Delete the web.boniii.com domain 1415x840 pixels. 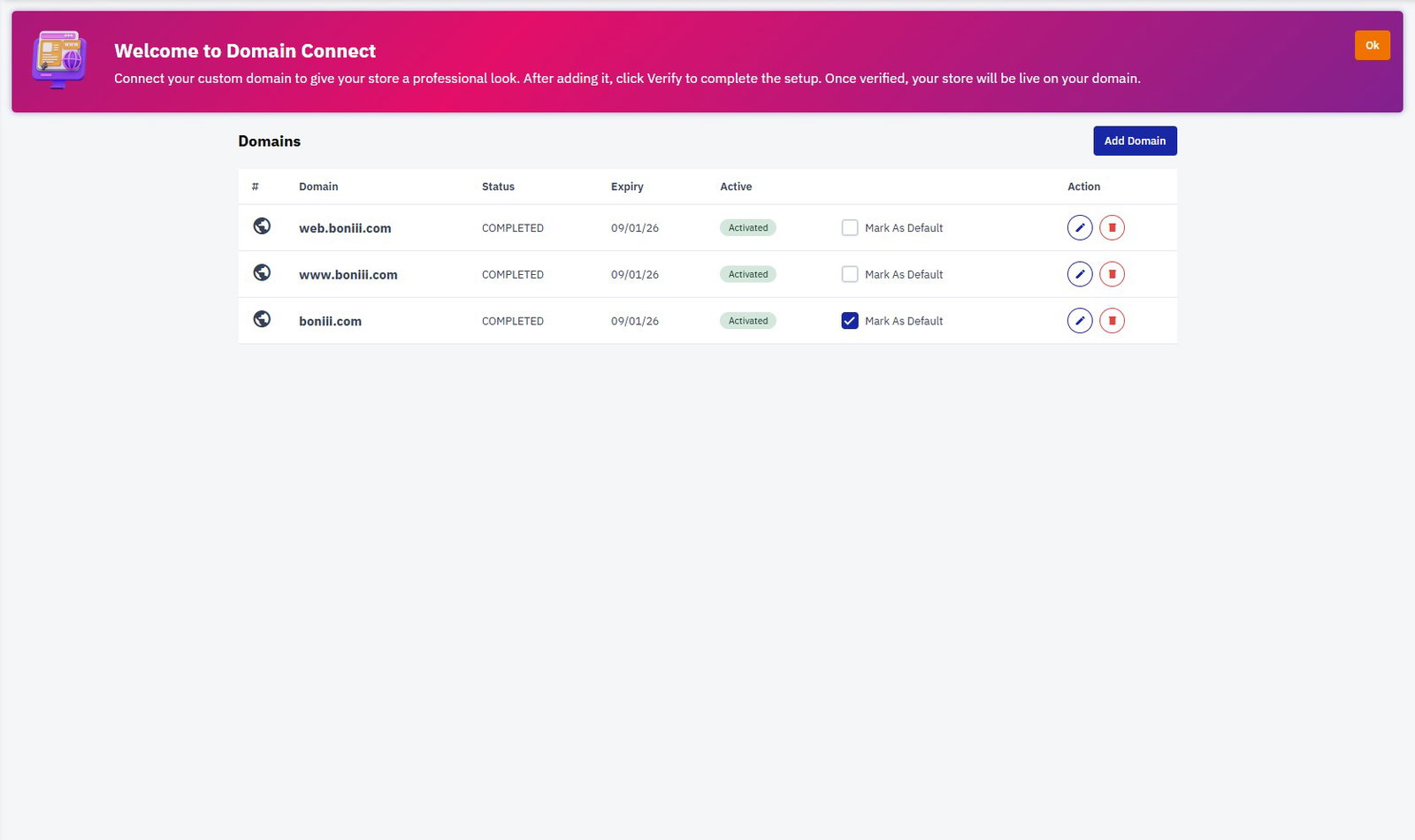(x=1113, y=227)
